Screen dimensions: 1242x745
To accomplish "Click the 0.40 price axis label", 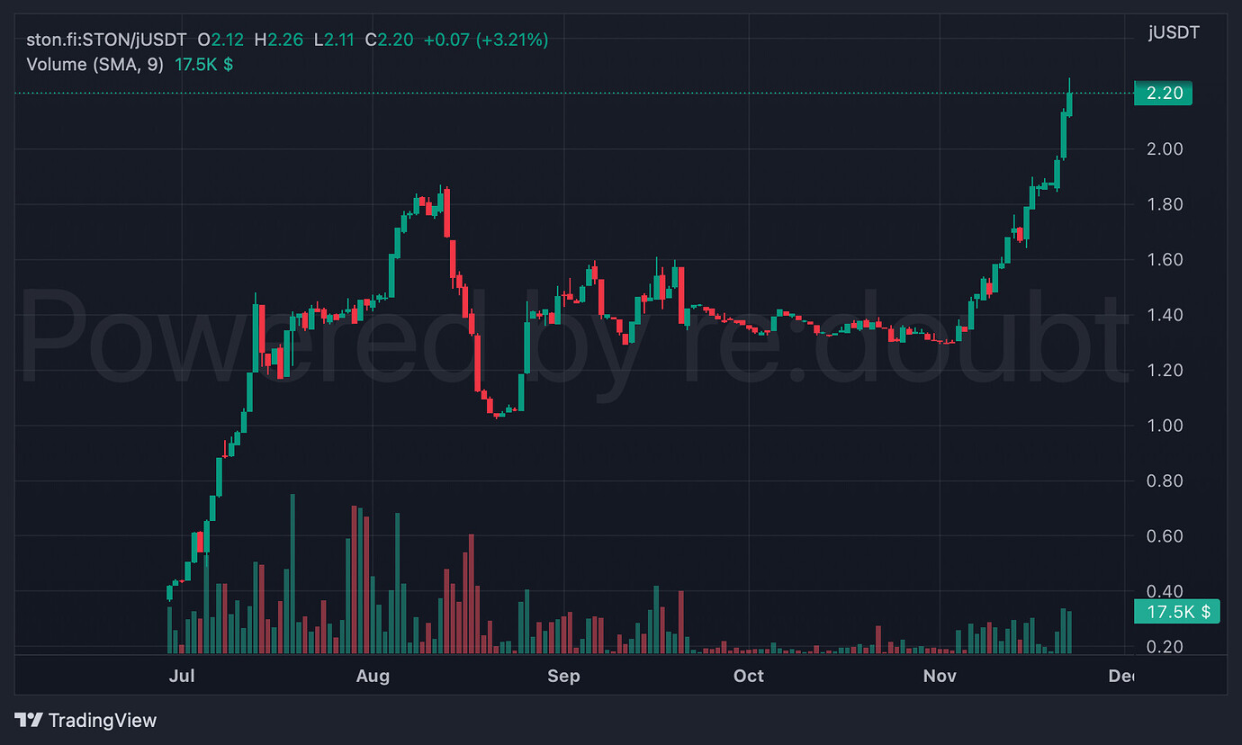I will pyautogui.click(x=1165, y=592).
